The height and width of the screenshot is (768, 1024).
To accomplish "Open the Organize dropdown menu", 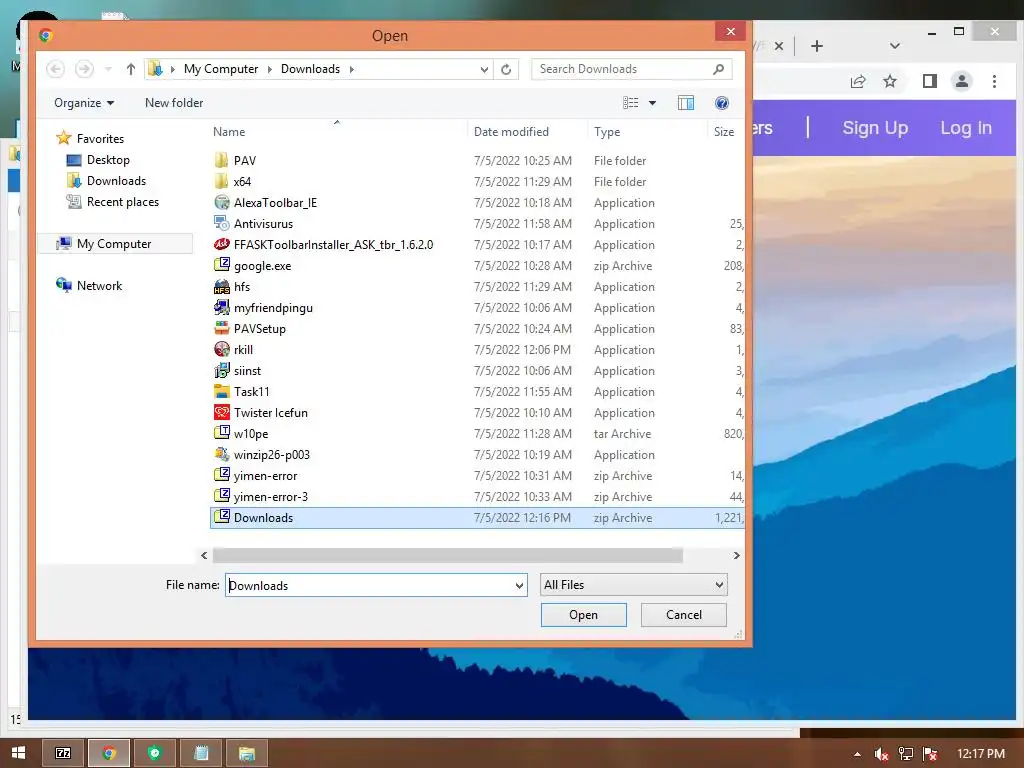I will pos(84,103).
